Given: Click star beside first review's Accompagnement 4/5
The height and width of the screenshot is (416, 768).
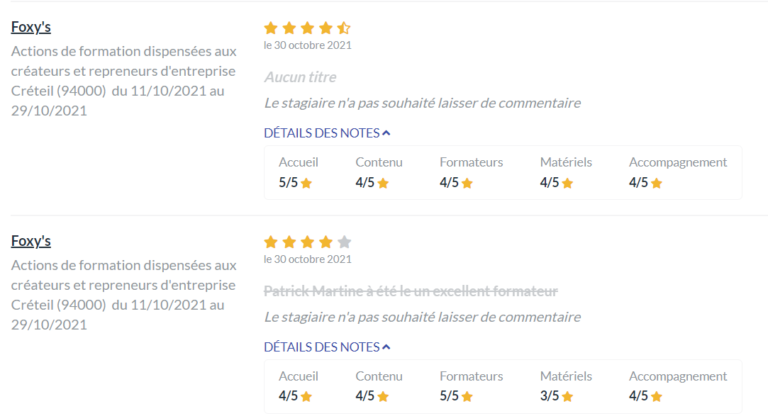Looking at the screenshot, I should [x=656, y=183].
